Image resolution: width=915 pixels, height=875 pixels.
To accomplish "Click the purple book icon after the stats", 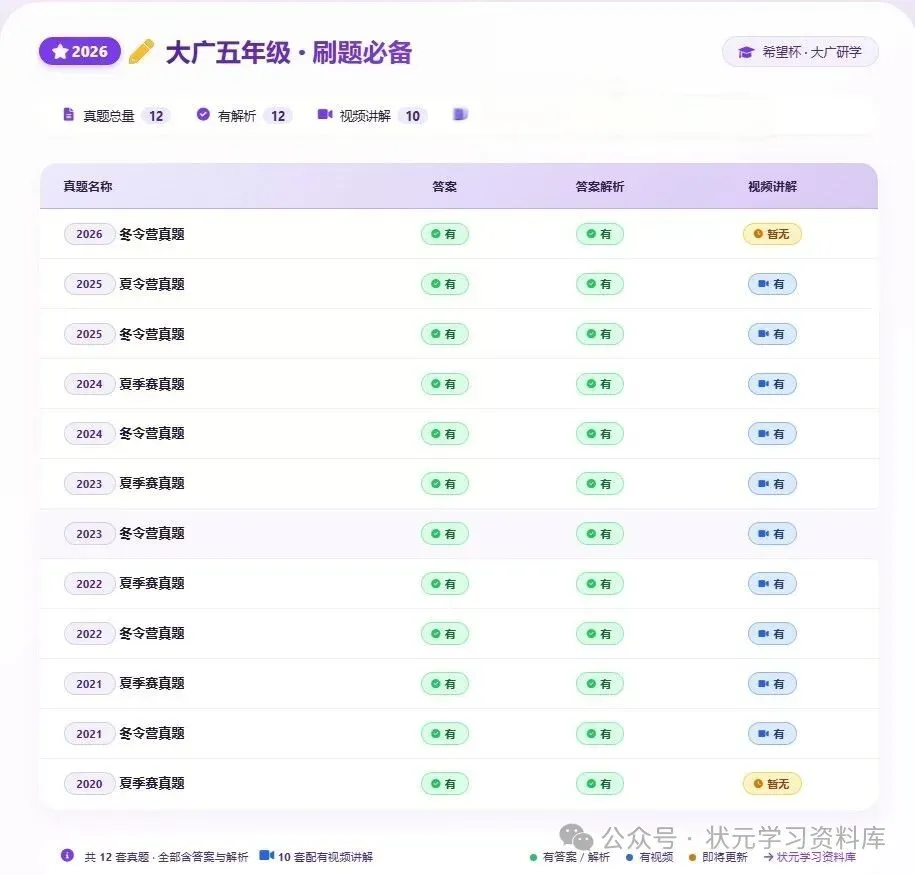I will click(460, 114).
